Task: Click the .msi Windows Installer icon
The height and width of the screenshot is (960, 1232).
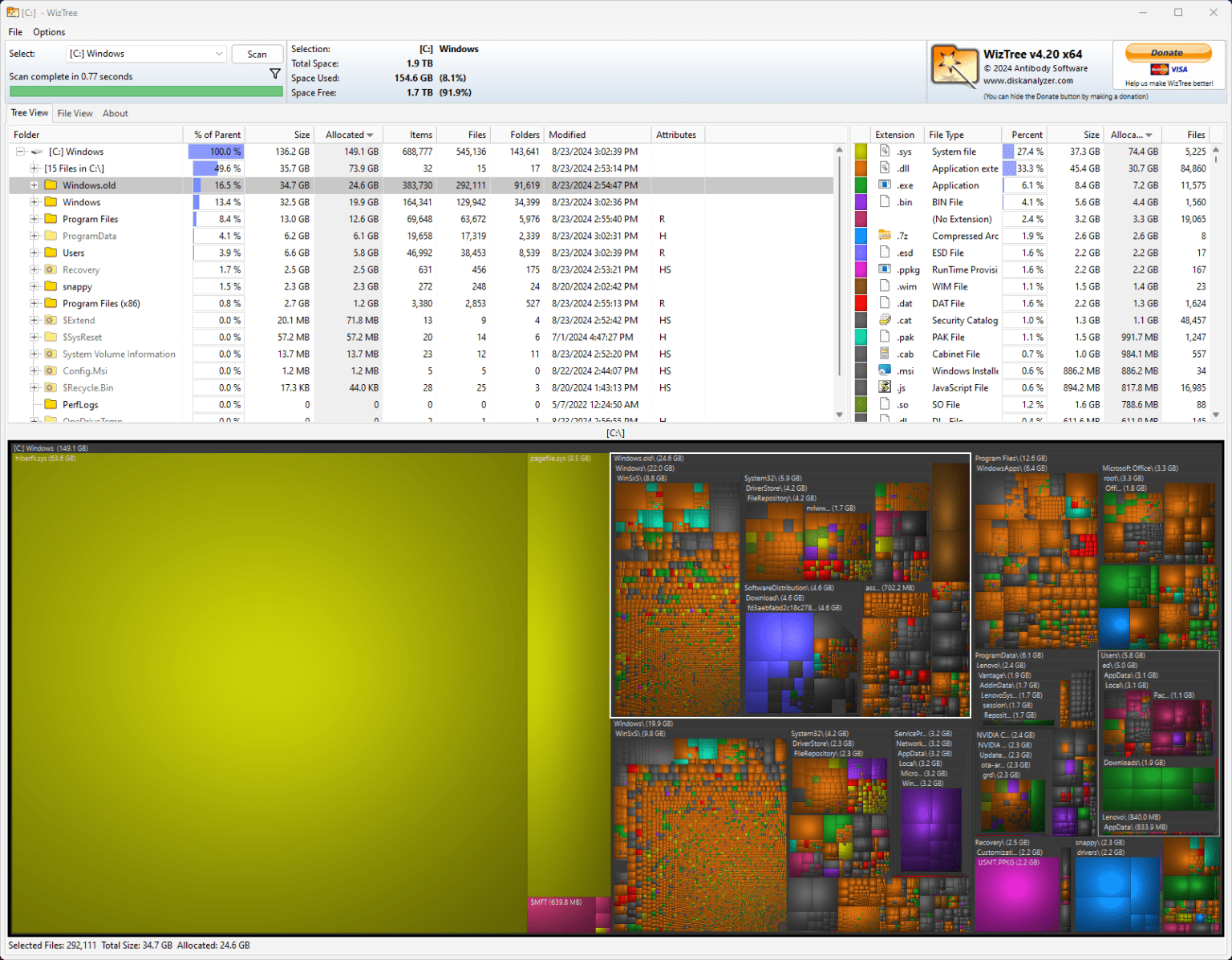Action: 884,371
